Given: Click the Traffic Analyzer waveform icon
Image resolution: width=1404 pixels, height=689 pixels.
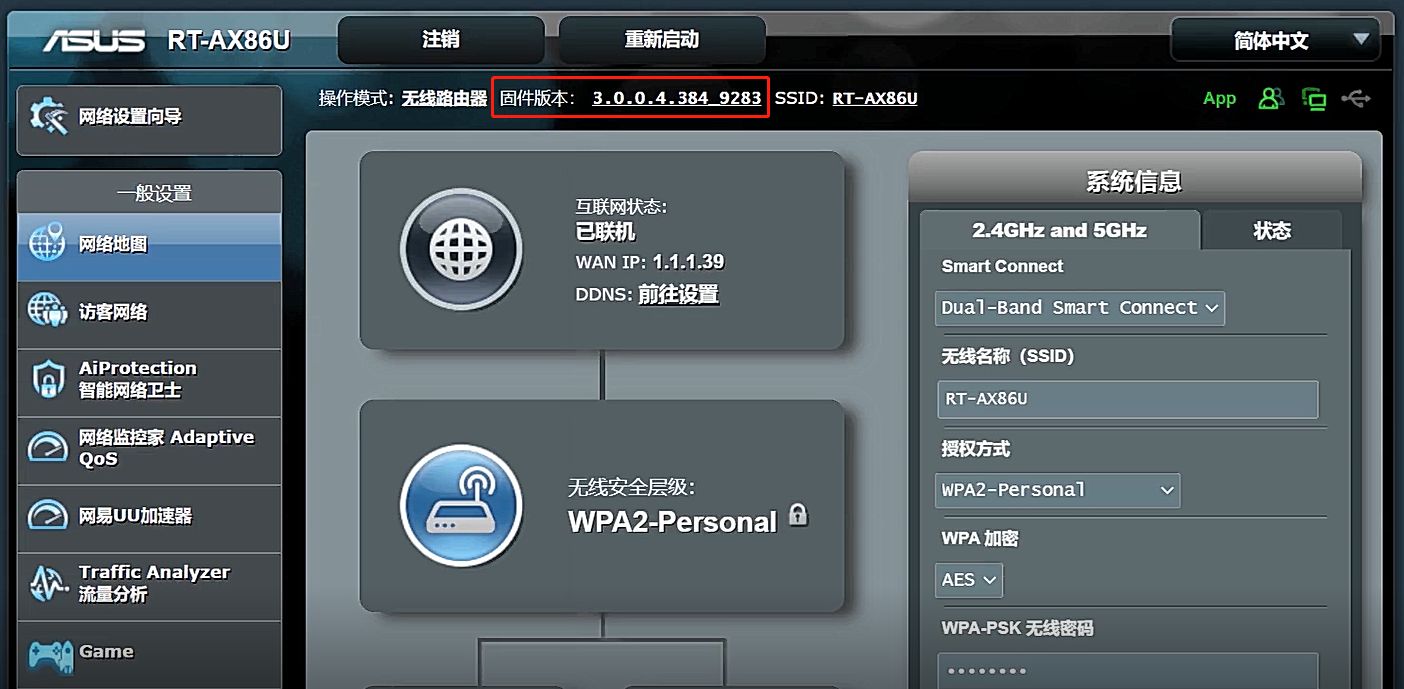Looking at the screenshot, I should click(x=48, y=582).
